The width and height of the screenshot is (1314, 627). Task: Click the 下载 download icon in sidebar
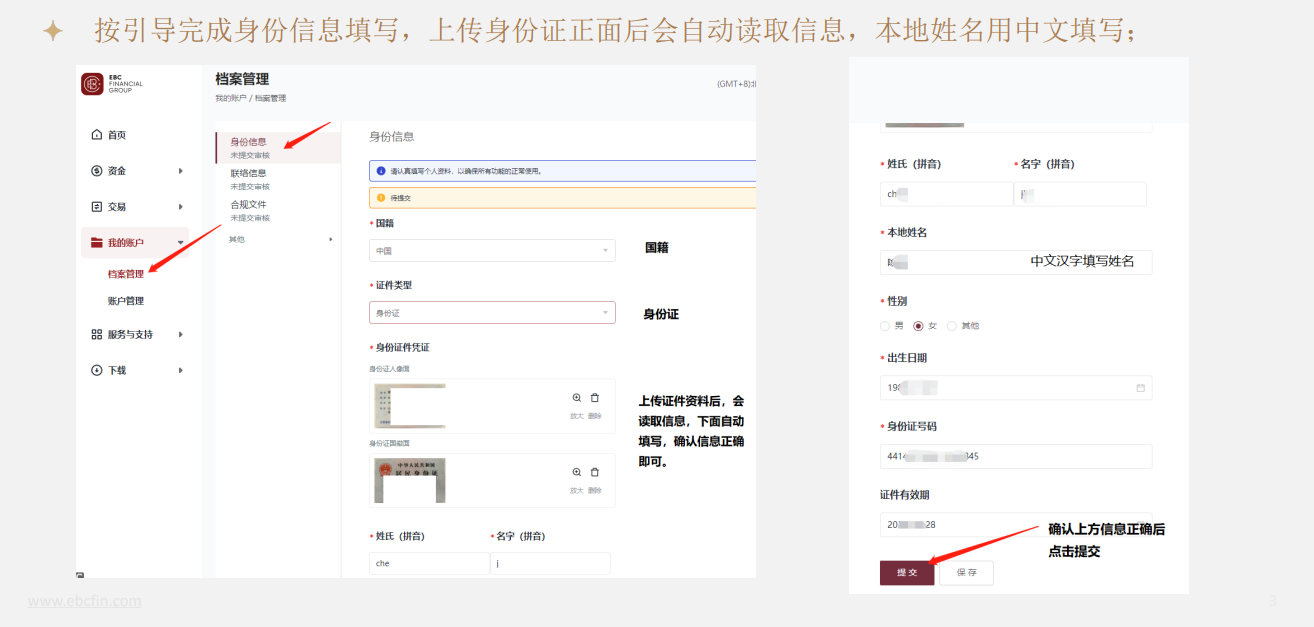97,370
